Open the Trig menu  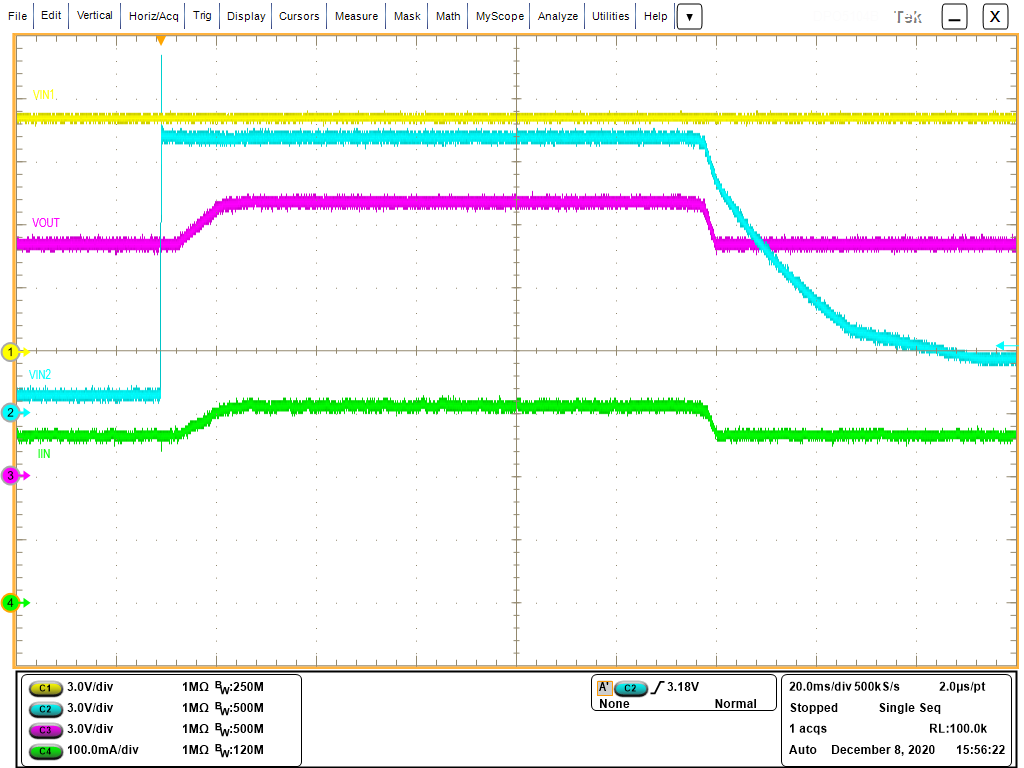[x=202, y=16]
